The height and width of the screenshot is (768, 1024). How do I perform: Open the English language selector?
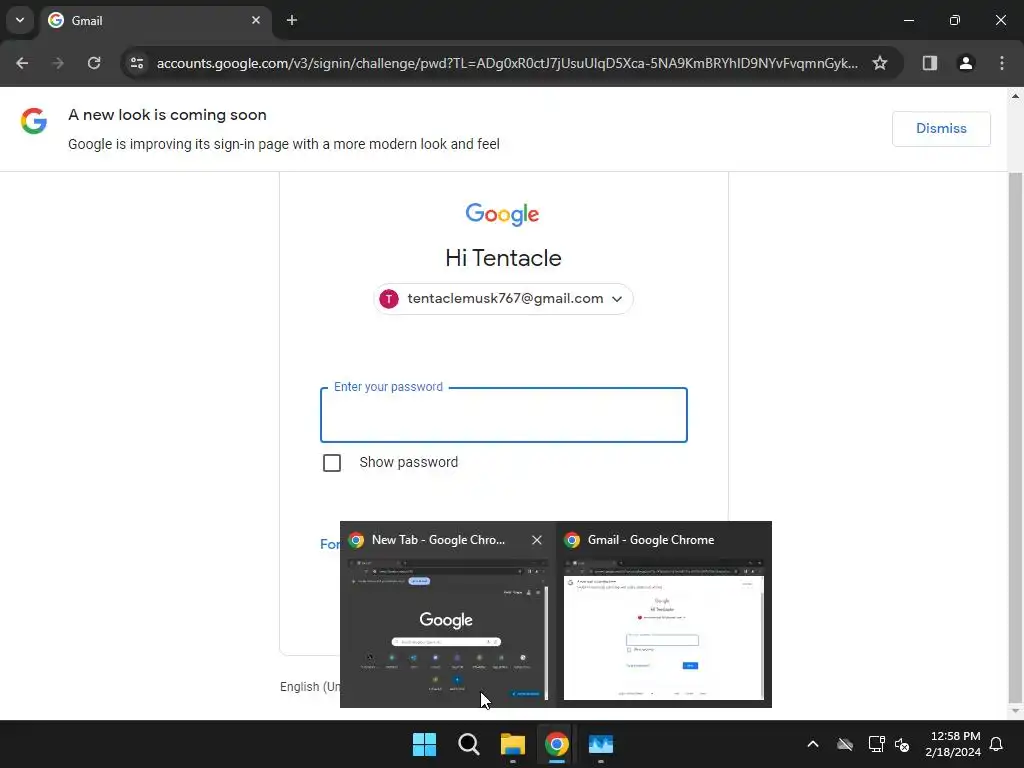point(310,686)
